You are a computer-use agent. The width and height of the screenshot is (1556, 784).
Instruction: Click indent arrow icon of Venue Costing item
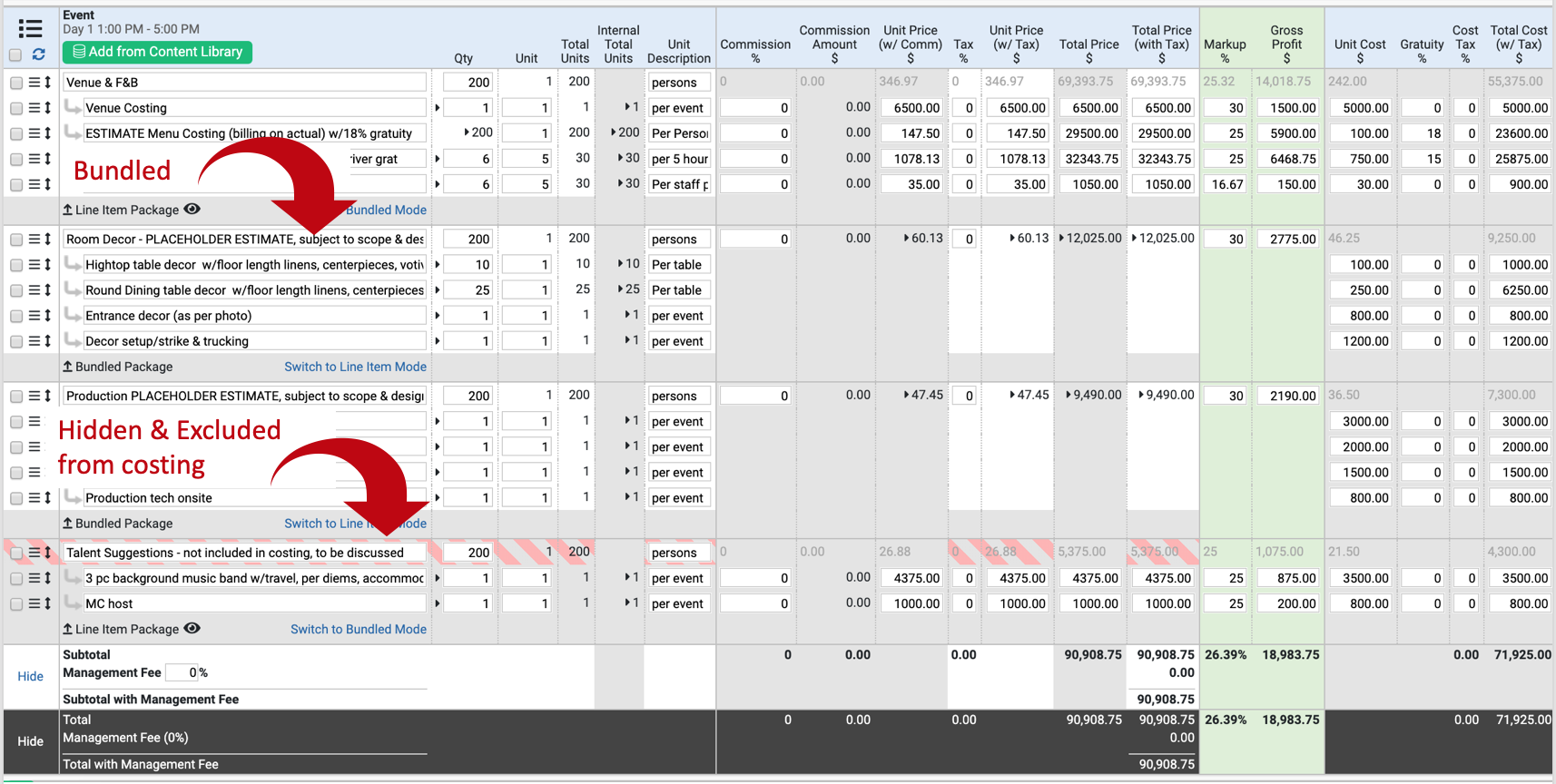[x=73, y=107]
